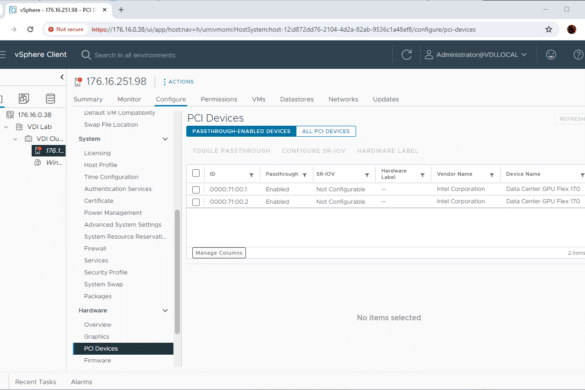This screenshot has width=585, height=390.
Task: Show All PCI Devices view
Action: [326, 131]
